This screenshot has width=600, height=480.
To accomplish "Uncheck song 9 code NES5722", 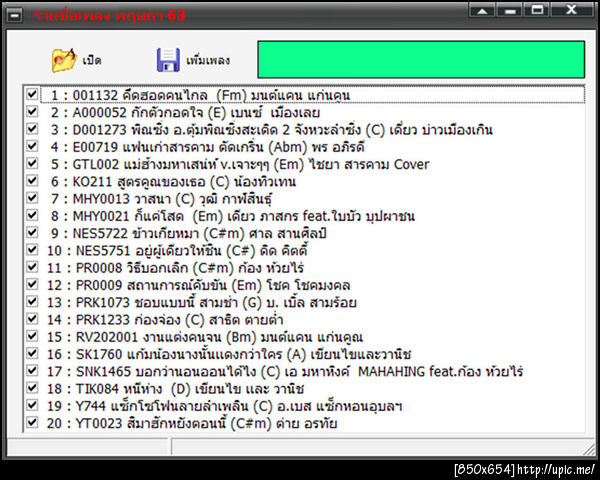I will [32, 232].
